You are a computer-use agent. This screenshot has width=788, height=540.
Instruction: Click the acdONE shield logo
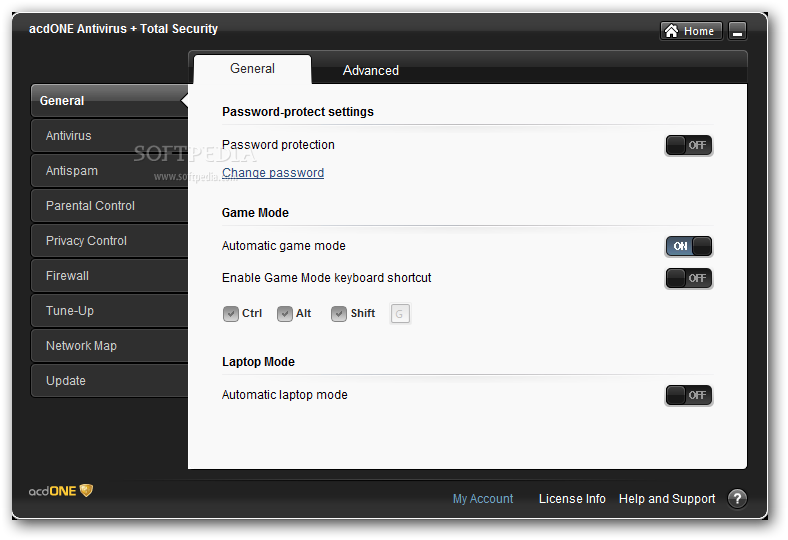[x=61, y=491]
